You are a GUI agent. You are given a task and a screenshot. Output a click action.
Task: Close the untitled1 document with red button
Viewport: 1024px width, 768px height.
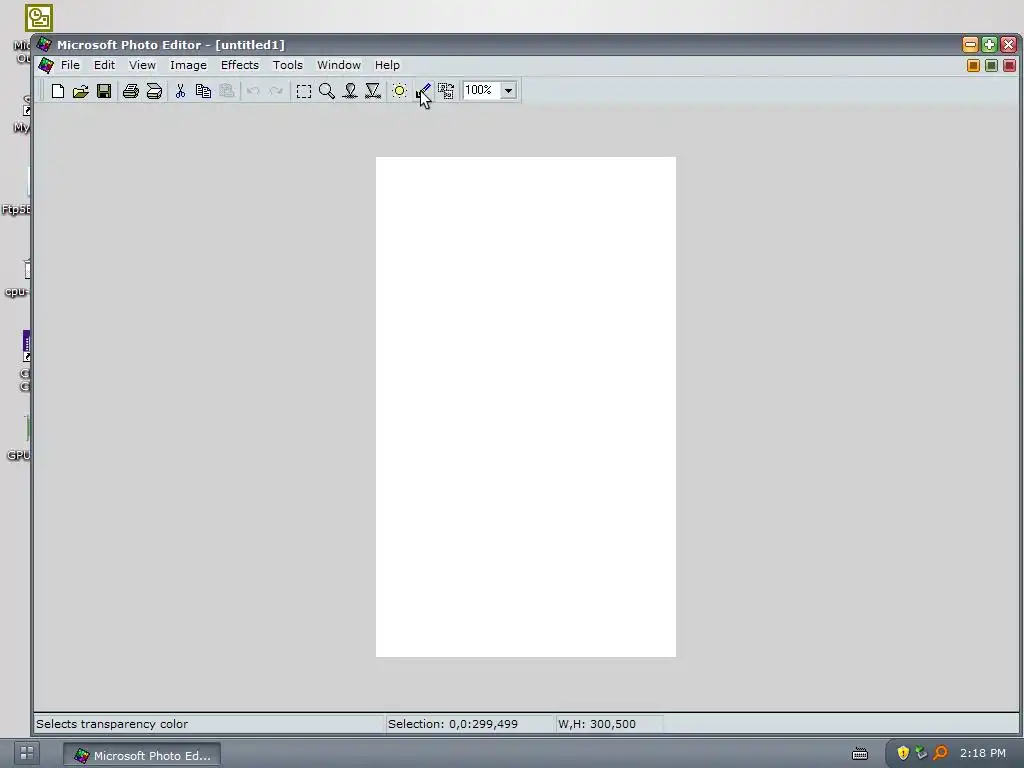coord(1010,65)
